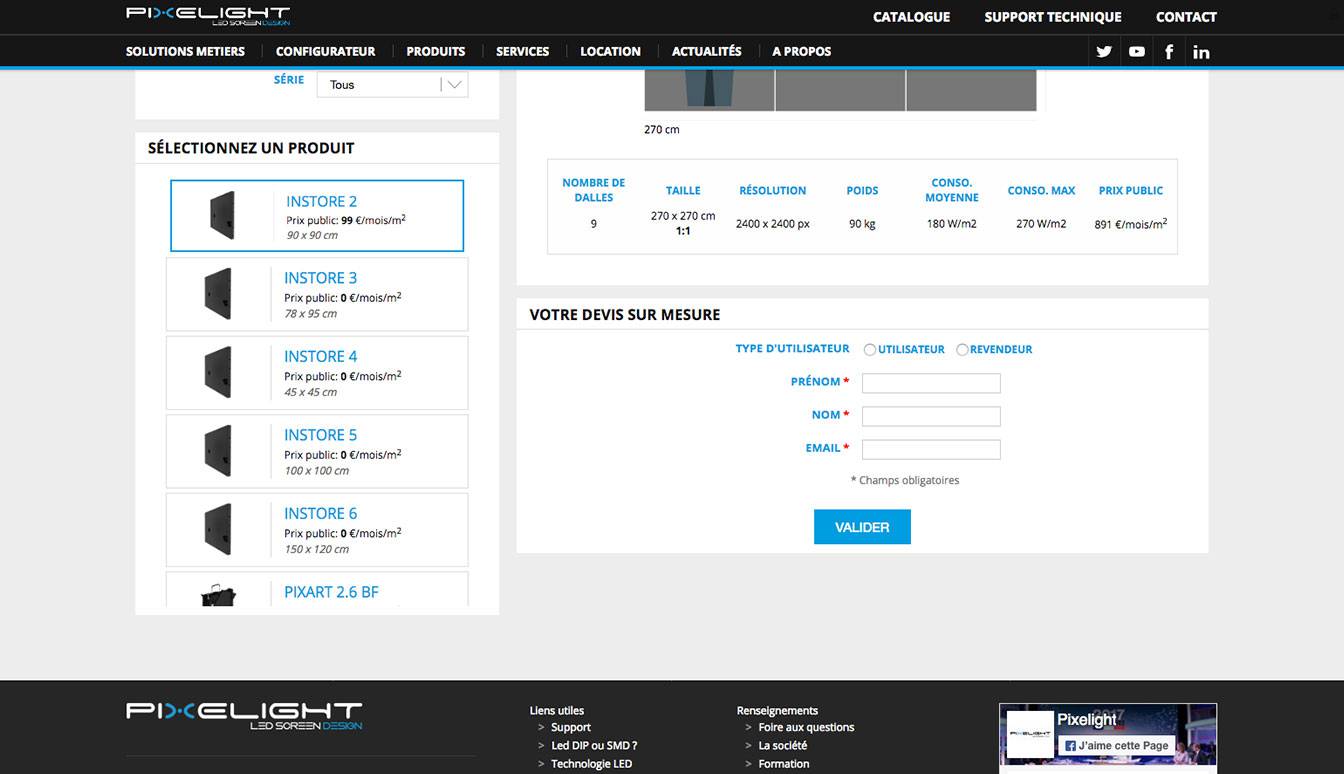Click the 270 cm width label
The image size is (1344, 774).
(662, 130)
